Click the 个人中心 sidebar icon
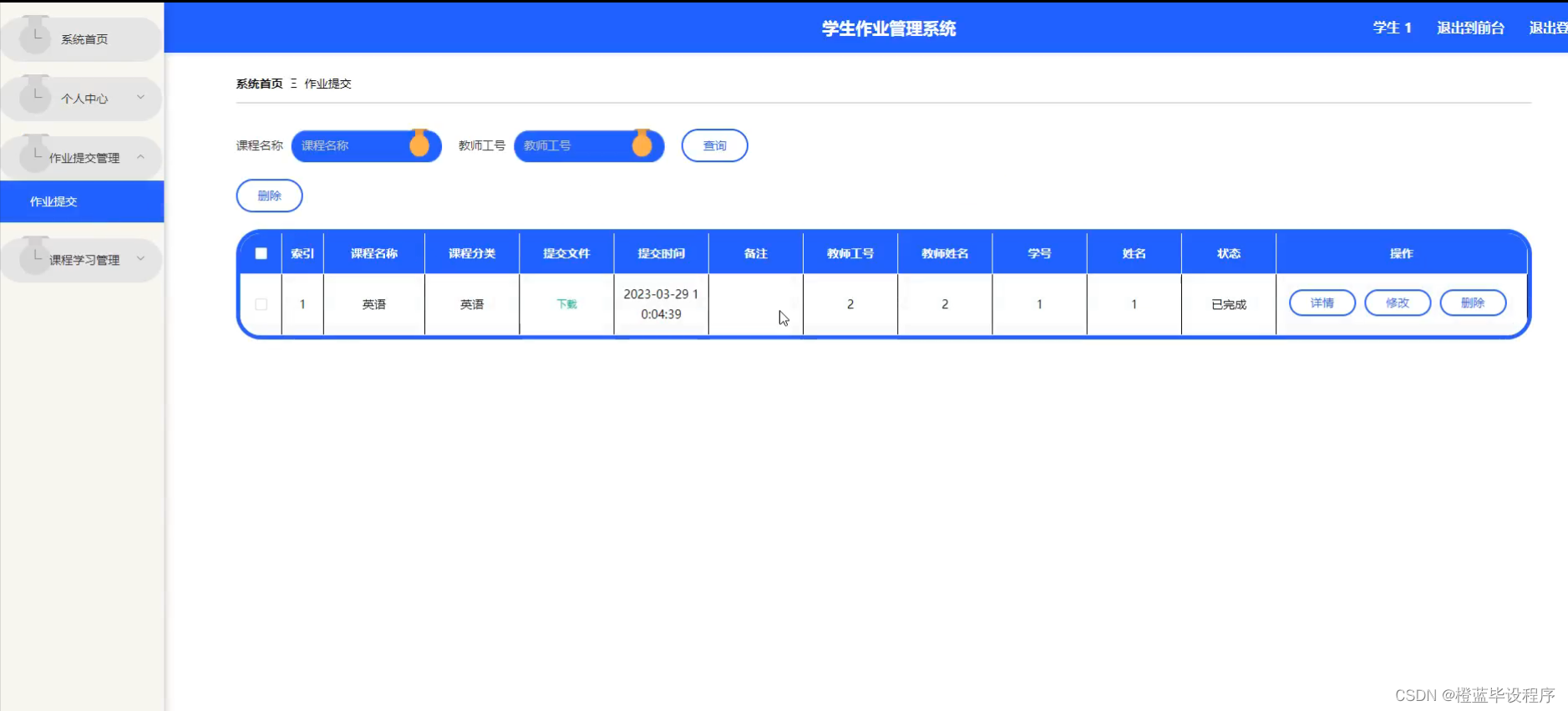This screenshot has width=1568, height=711. (x=35, y=95)
